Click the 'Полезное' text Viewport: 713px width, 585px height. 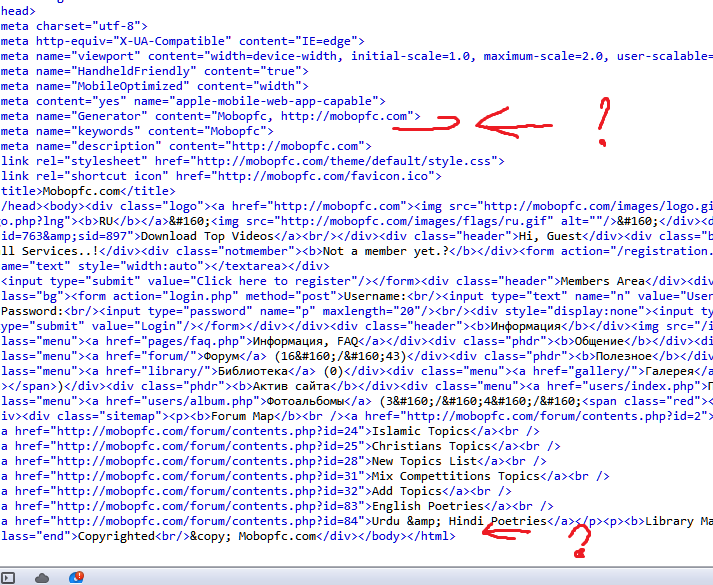623,356
